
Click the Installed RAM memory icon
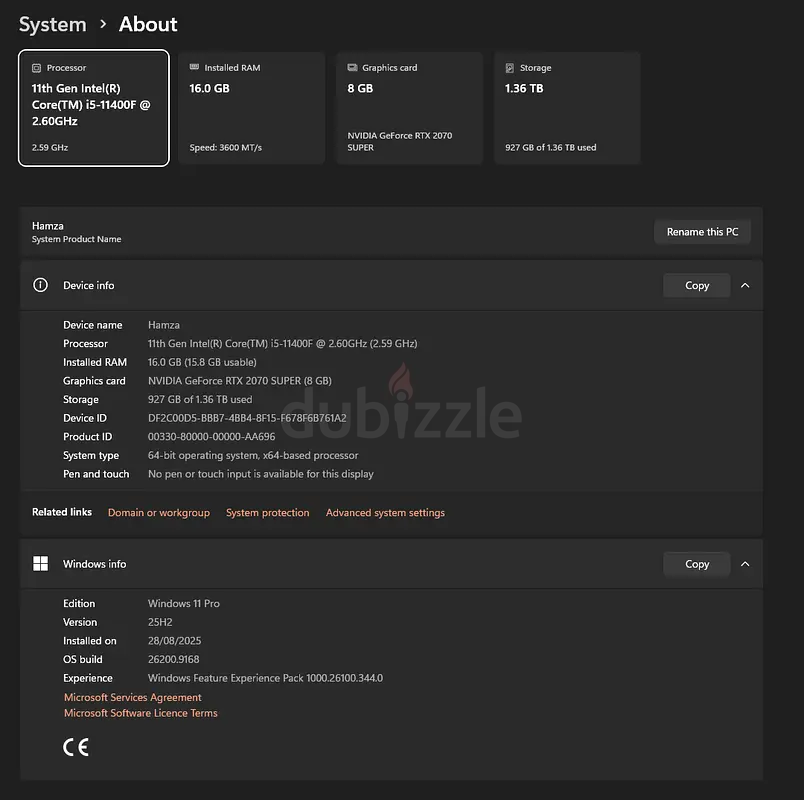click(194, 67)
